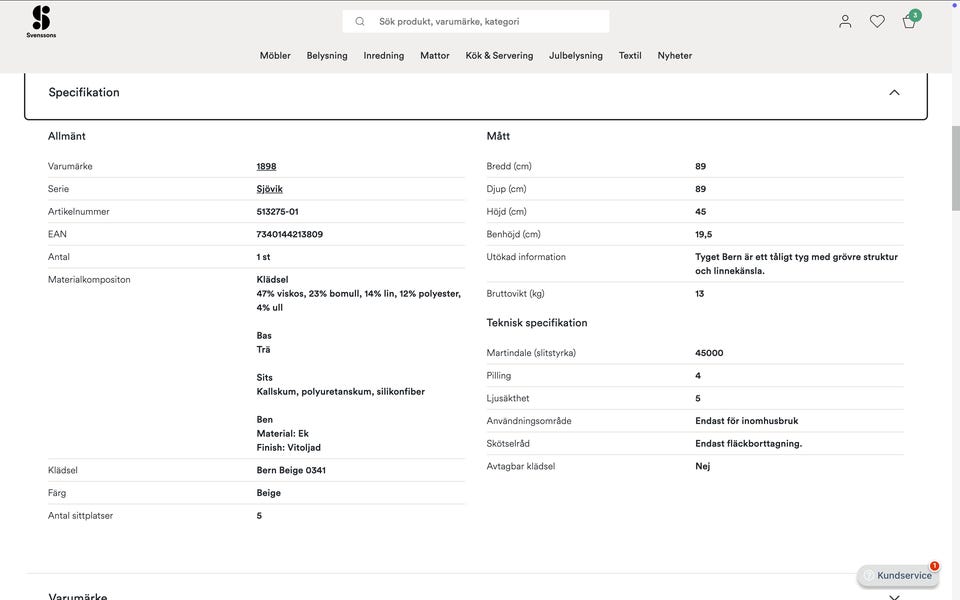The height and width of the screenshot is (600, 960).
Task: Open the Julbelysning menu
Action: pos(576,56)
